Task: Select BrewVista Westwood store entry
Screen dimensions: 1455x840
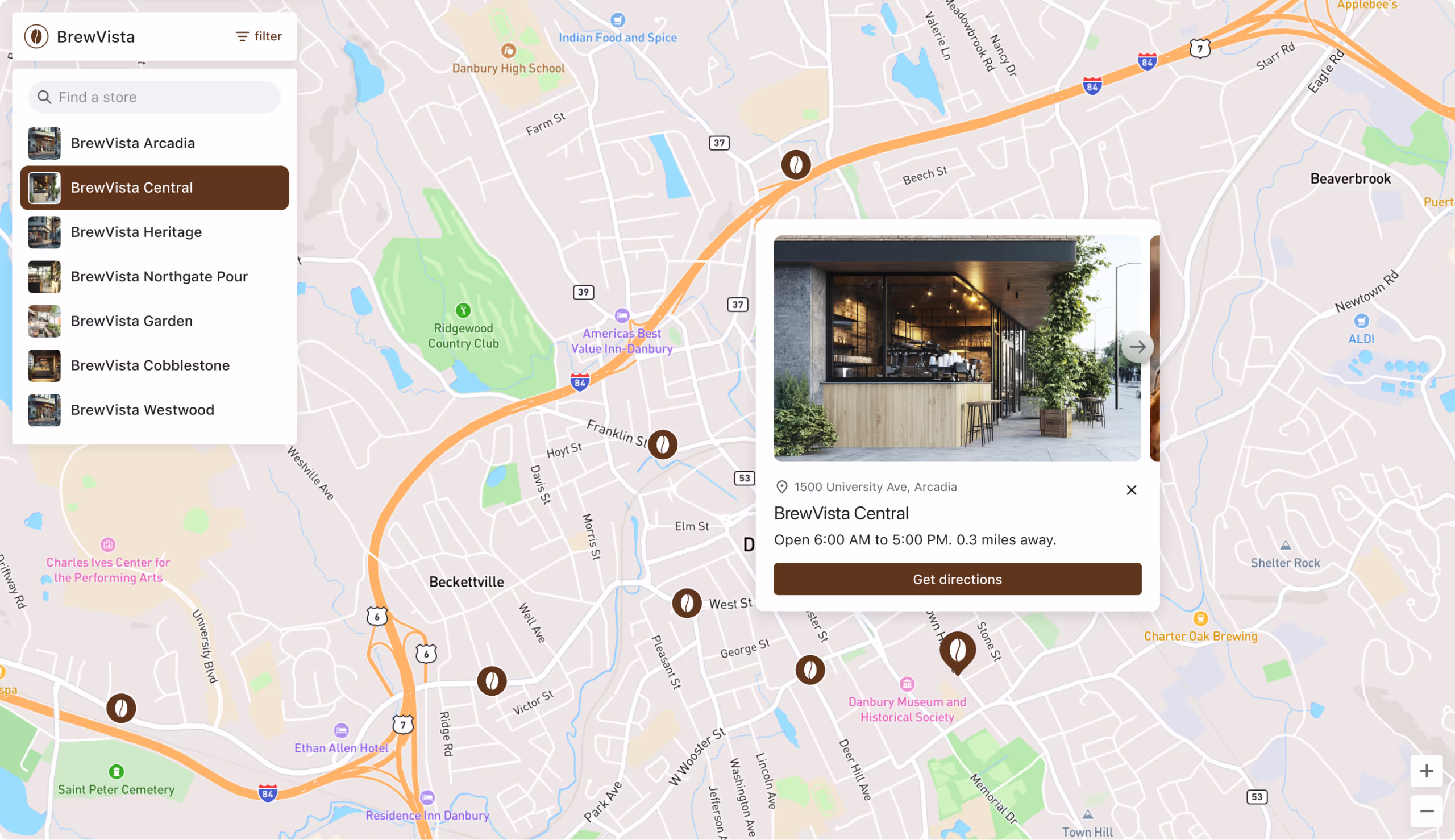Action: pyautogui.click(x=155, y=410)
